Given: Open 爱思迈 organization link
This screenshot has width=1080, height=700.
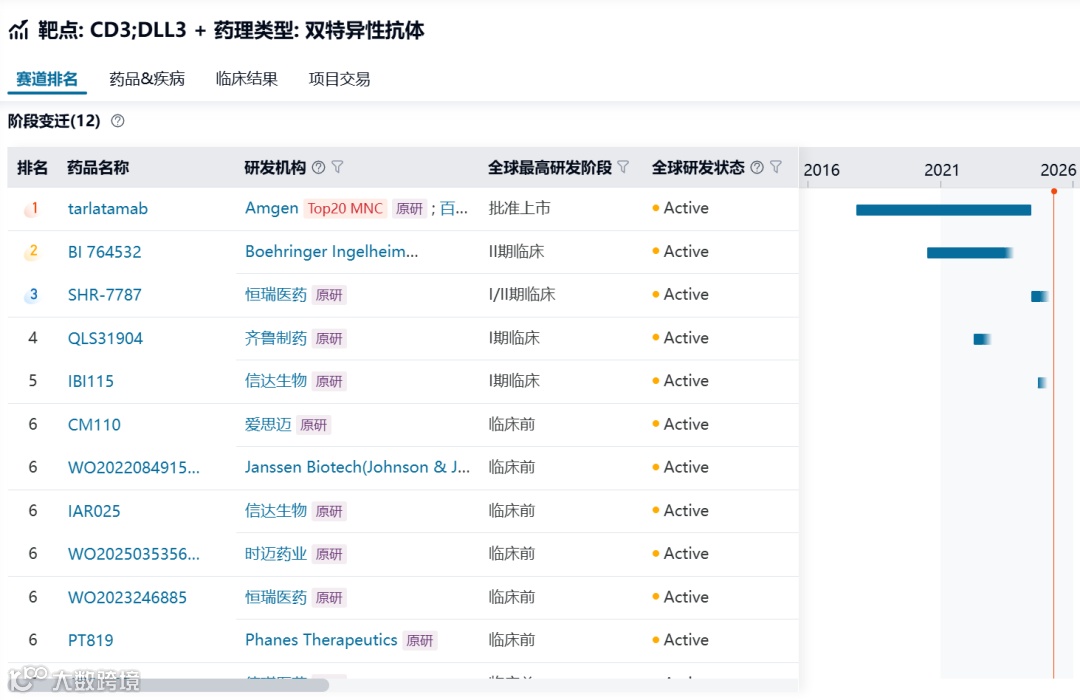Looking at the screenshot, I should [268, 424].
